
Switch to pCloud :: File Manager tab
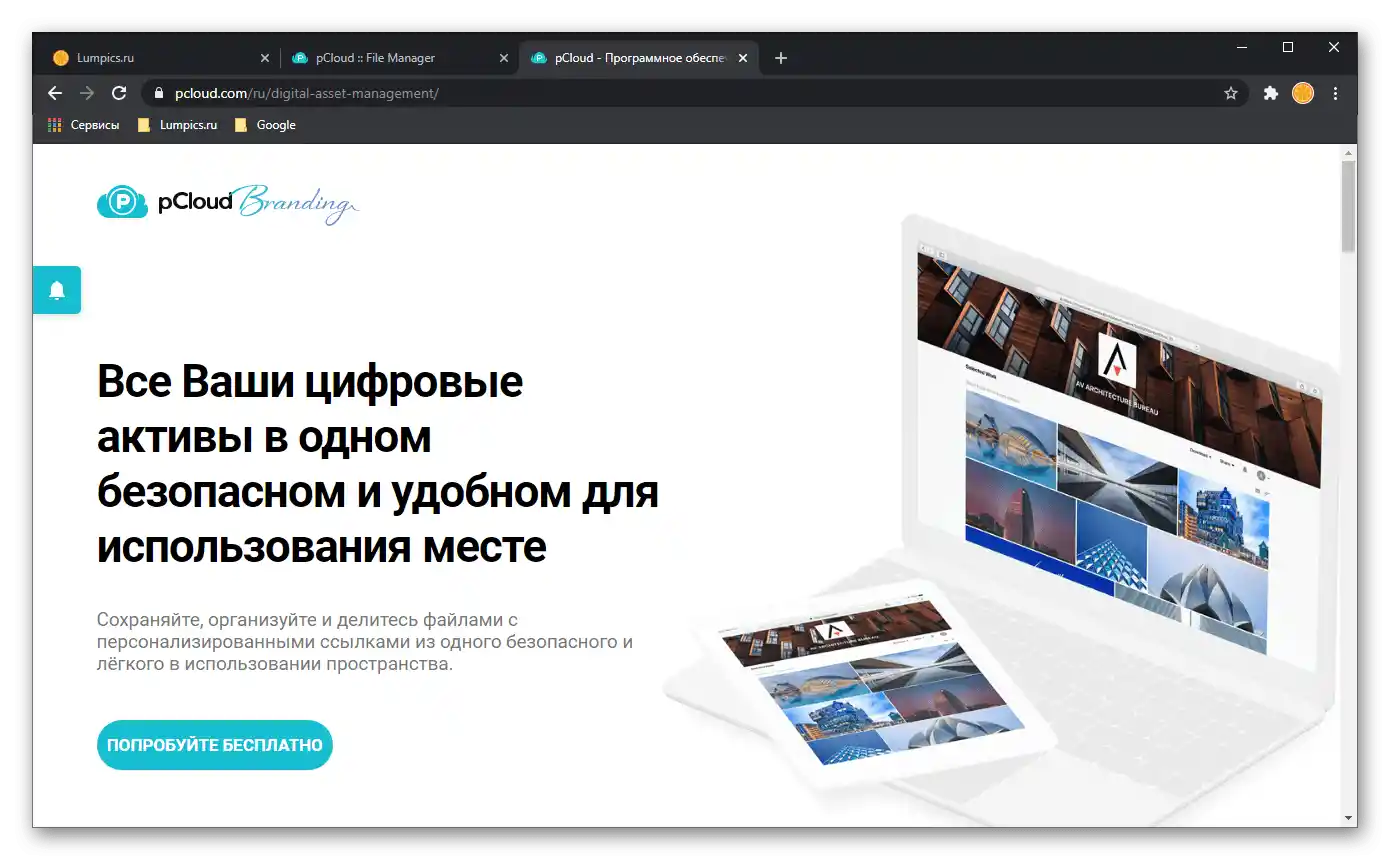point(400,58)
